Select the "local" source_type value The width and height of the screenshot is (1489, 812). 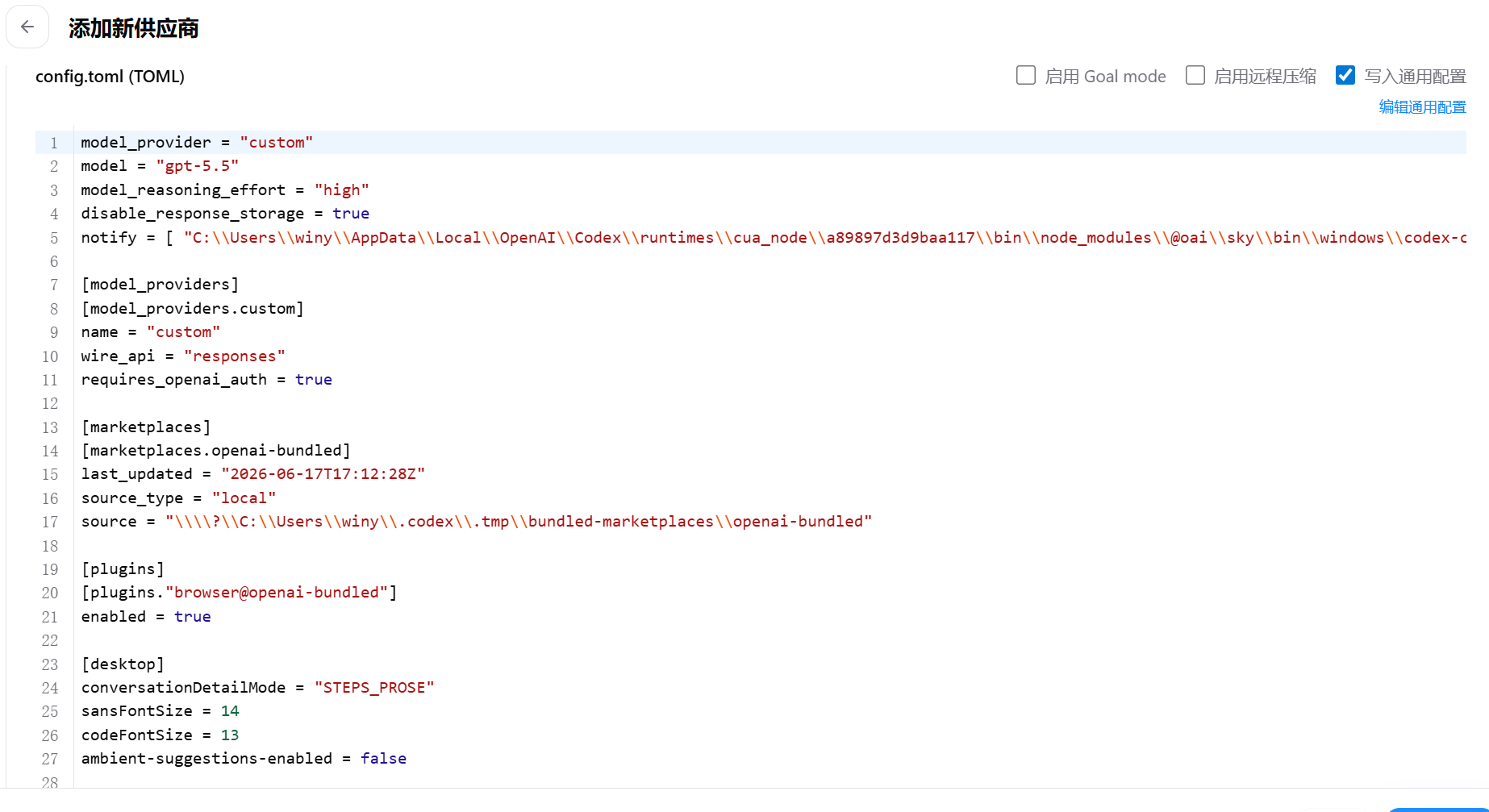244,498
